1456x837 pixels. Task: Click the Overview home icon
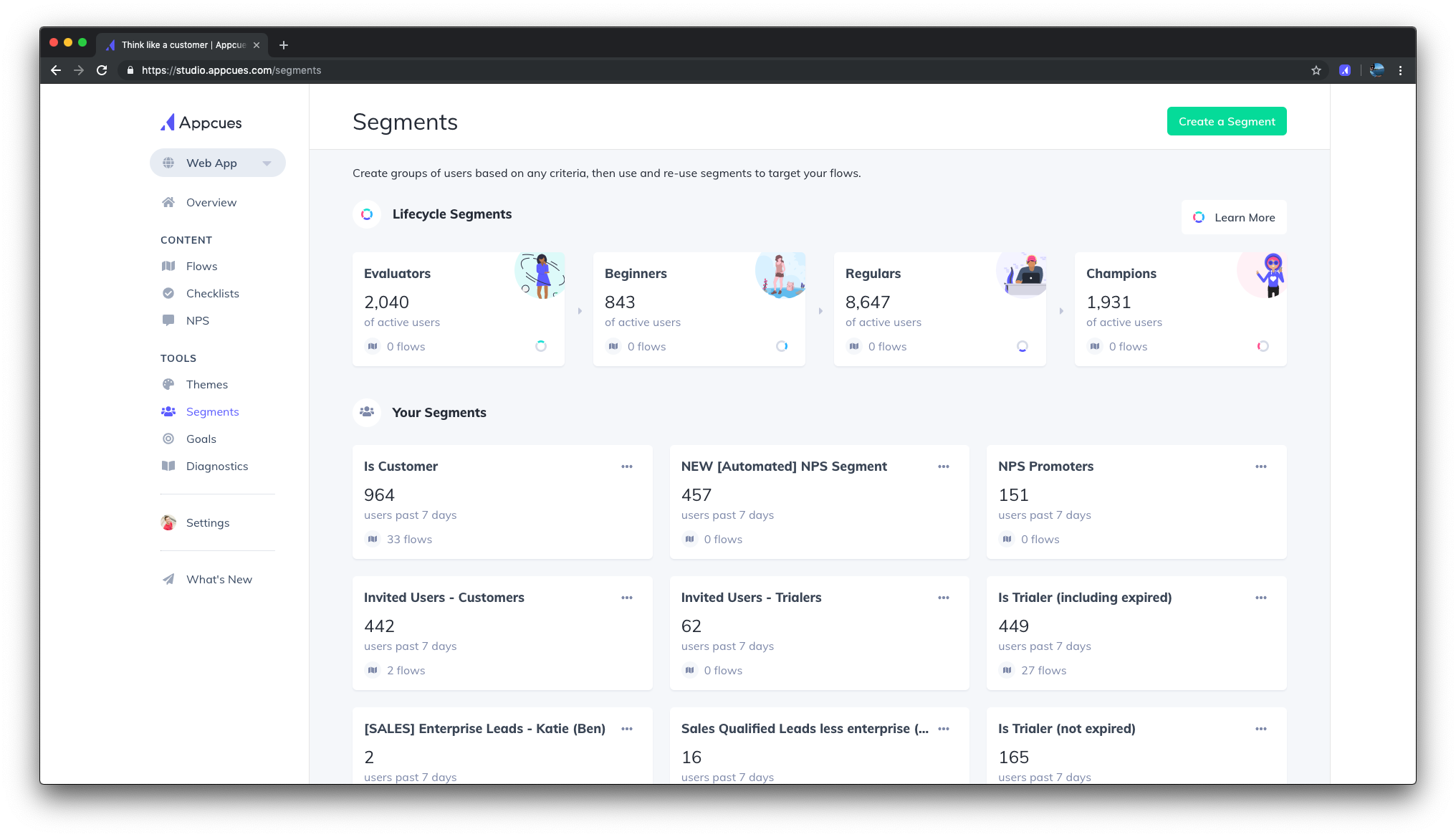(x=168, y=202)
